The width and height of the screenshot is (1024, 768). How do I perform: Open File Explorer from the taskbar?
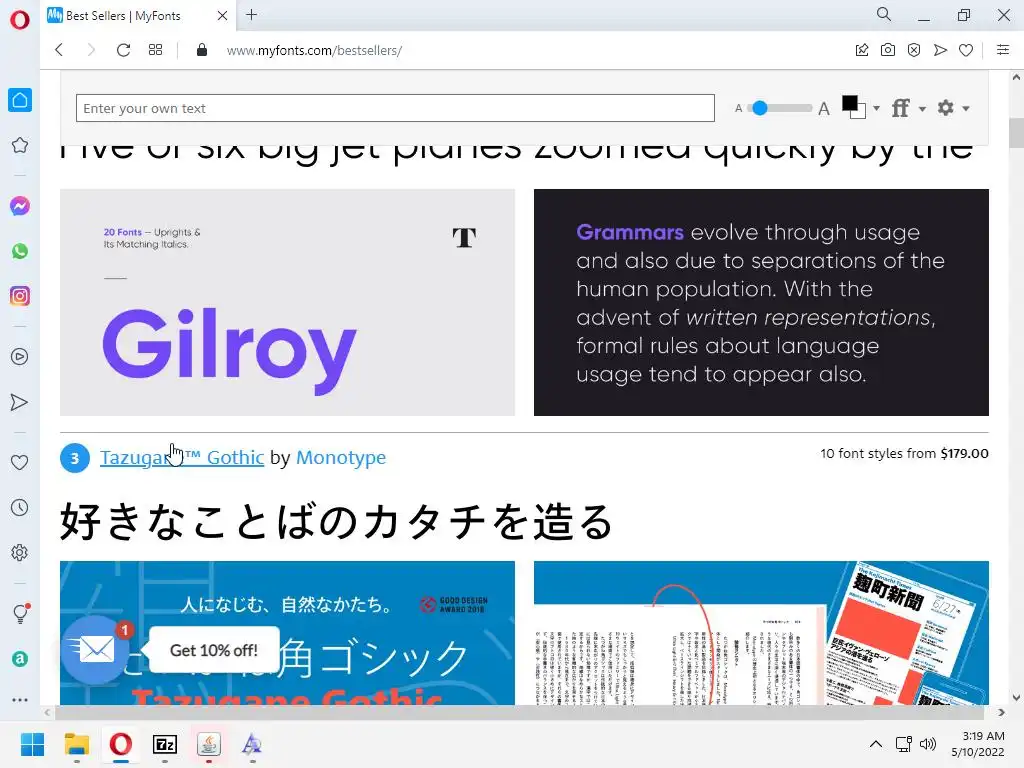[76, 744]
